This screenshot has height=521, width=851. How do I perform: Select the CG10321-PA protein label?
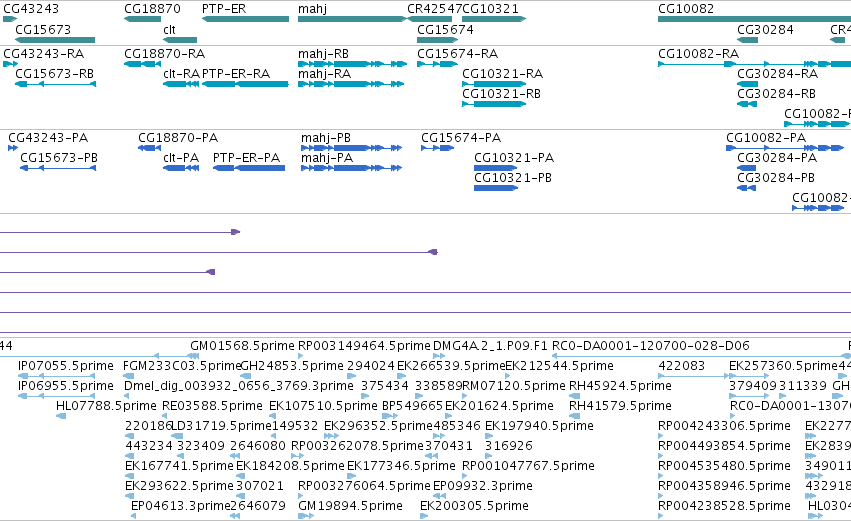[x=514, y=158]
